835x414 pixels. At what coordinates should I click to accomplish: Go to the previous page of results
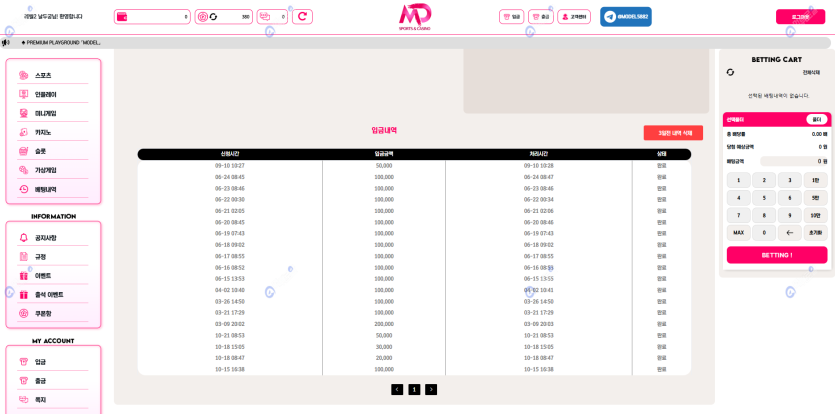click(397, 390)
